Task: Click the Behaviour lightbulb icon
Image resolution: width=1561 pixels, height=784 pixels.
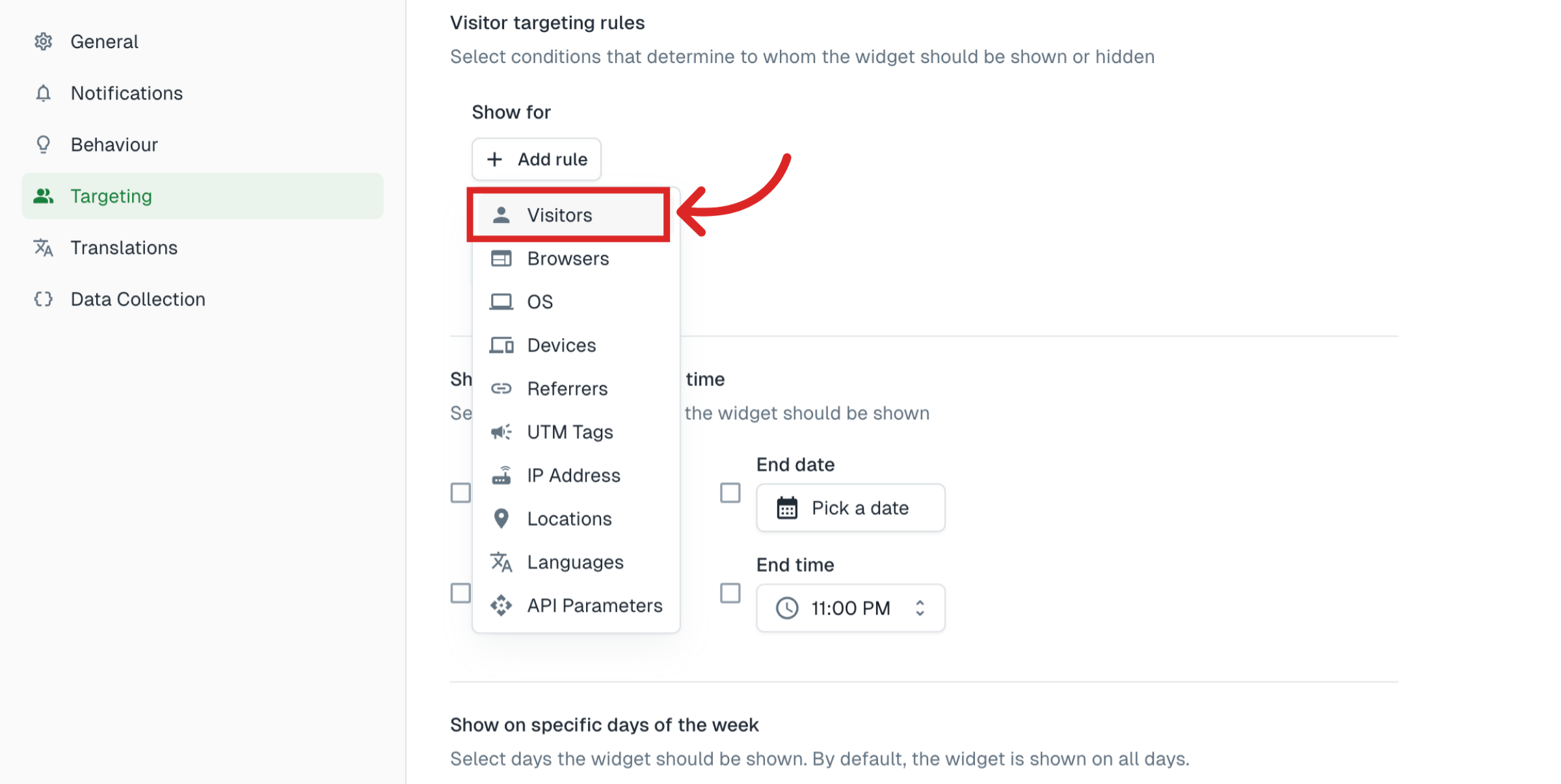Action: 43,144
